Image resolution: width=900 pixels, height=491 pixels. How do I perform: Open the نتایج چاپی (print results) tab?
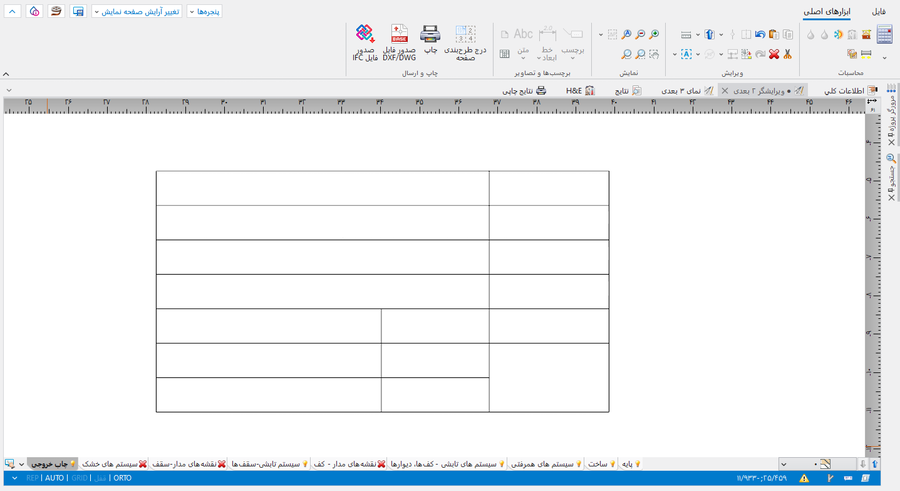click(x=526, y=91)
